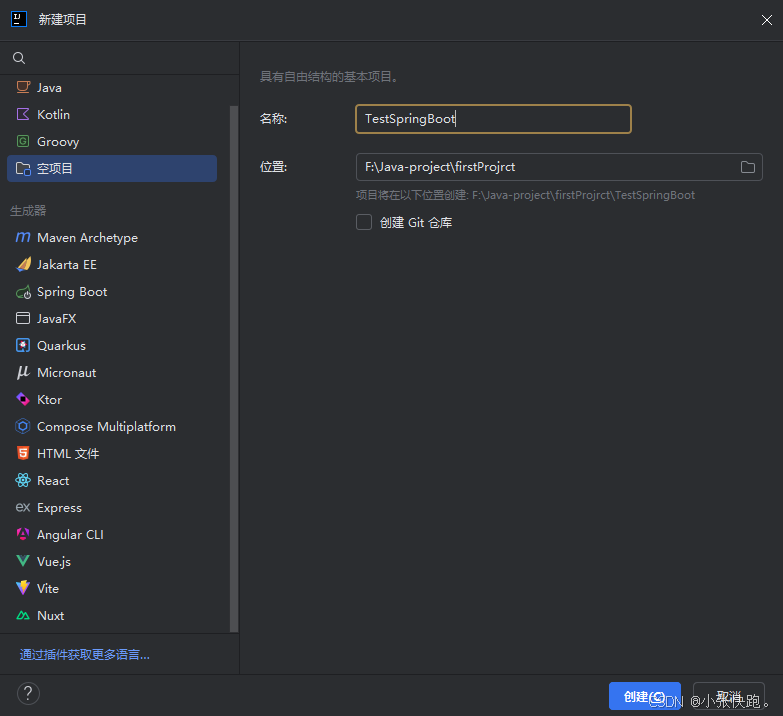Pick the Maven Archetype generator

pos(112,238)
